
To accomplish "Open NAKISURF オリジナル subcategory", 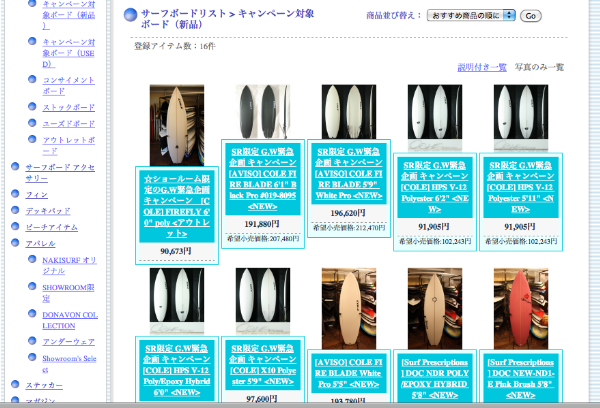I will pos(69,265).
